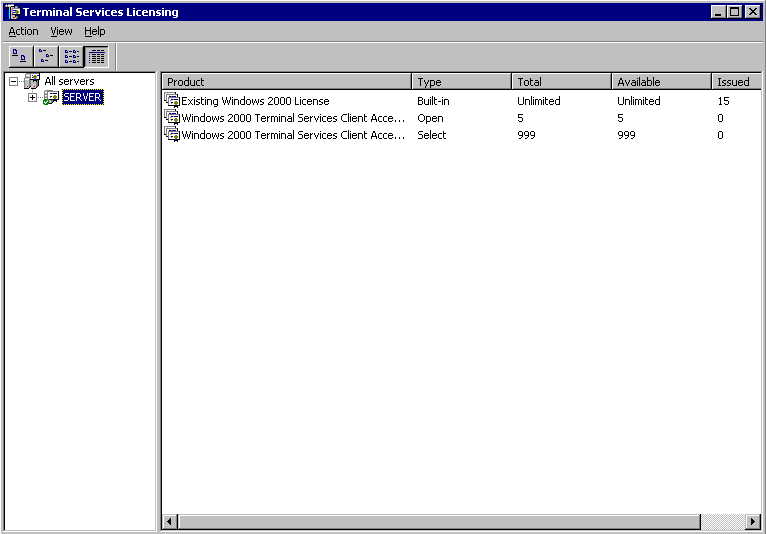Select the All servers tree label
The image size is (766, 534).
pyautogui.click(x=69, y=81)
